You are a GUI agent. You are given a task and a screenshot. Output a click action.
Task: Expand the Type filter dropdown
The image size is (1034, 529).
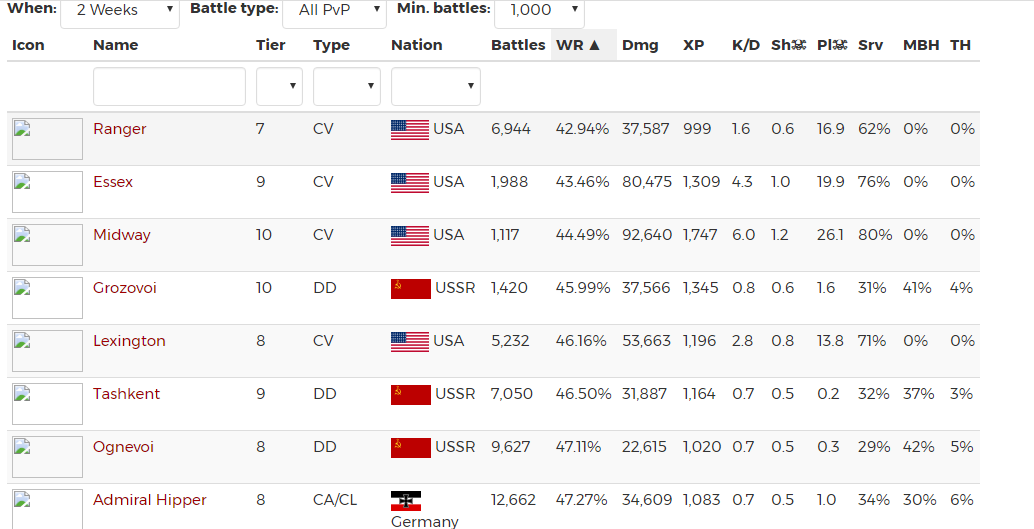pyautogui.click(x=346, y=87)
